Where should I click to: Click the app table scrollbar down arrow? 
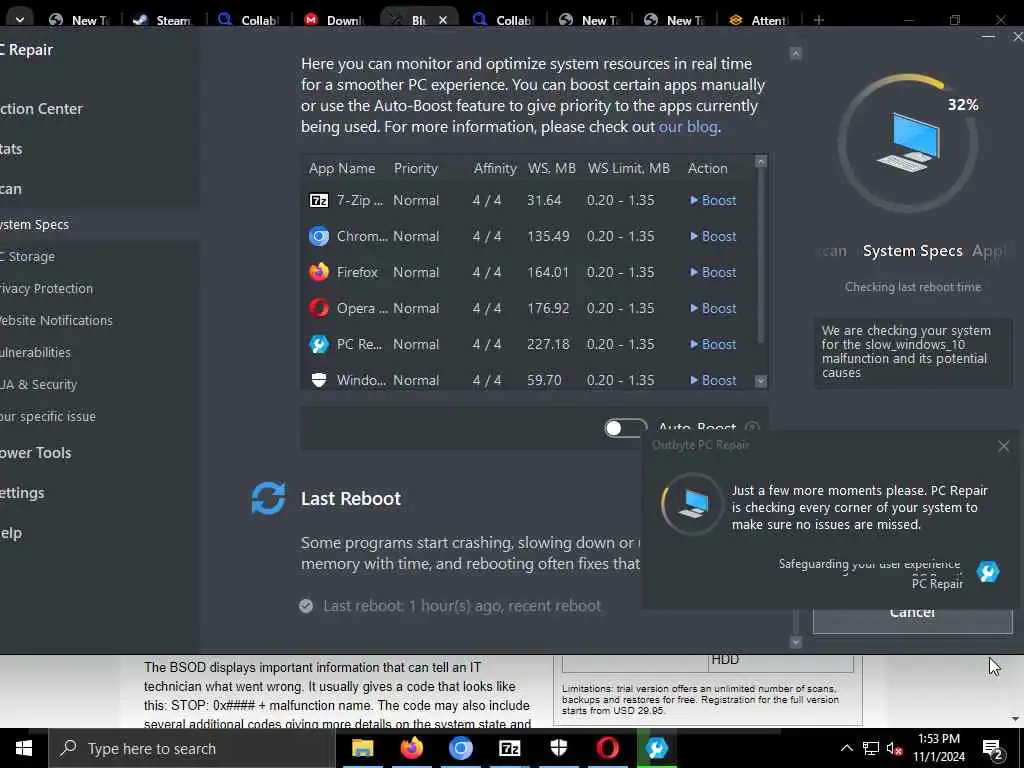tap(761, 381)
